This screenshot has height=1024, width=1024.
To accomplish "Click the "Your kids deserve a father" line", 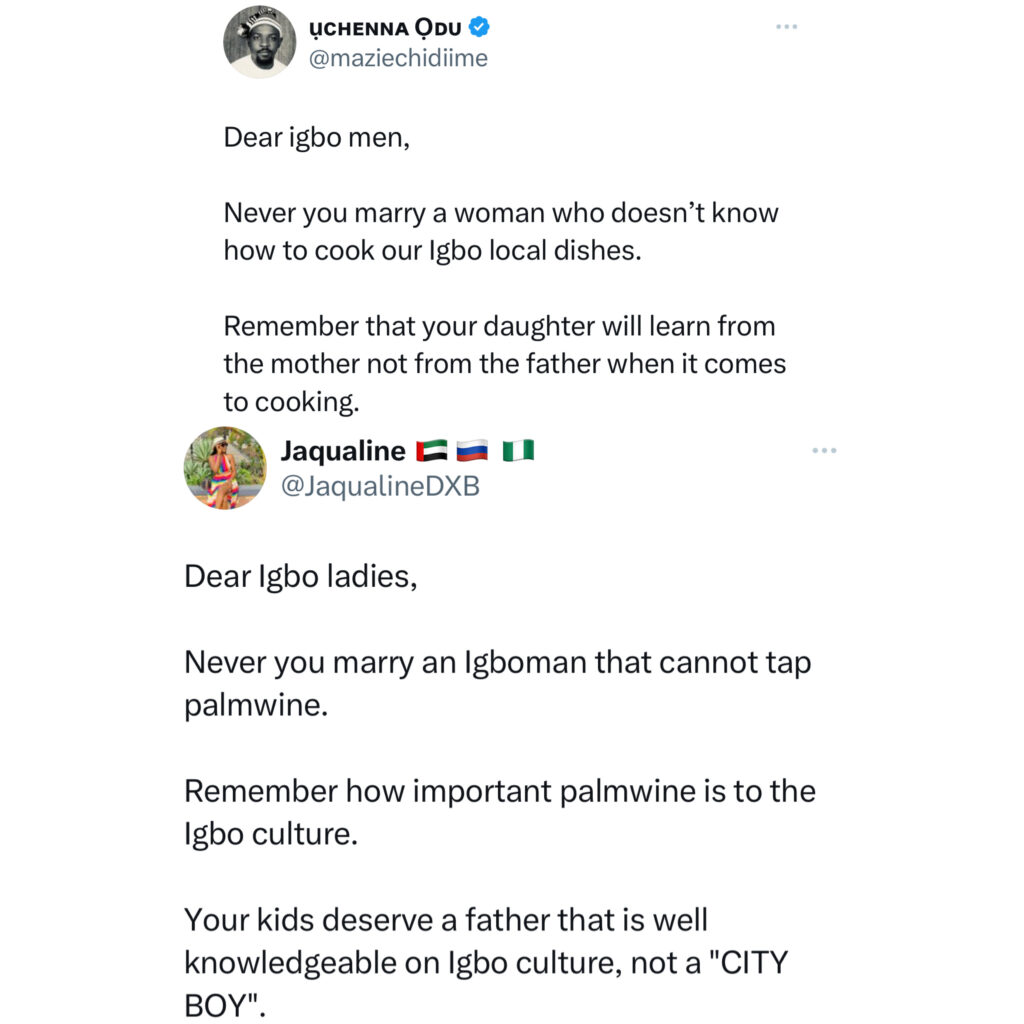I will pos(445,917).
